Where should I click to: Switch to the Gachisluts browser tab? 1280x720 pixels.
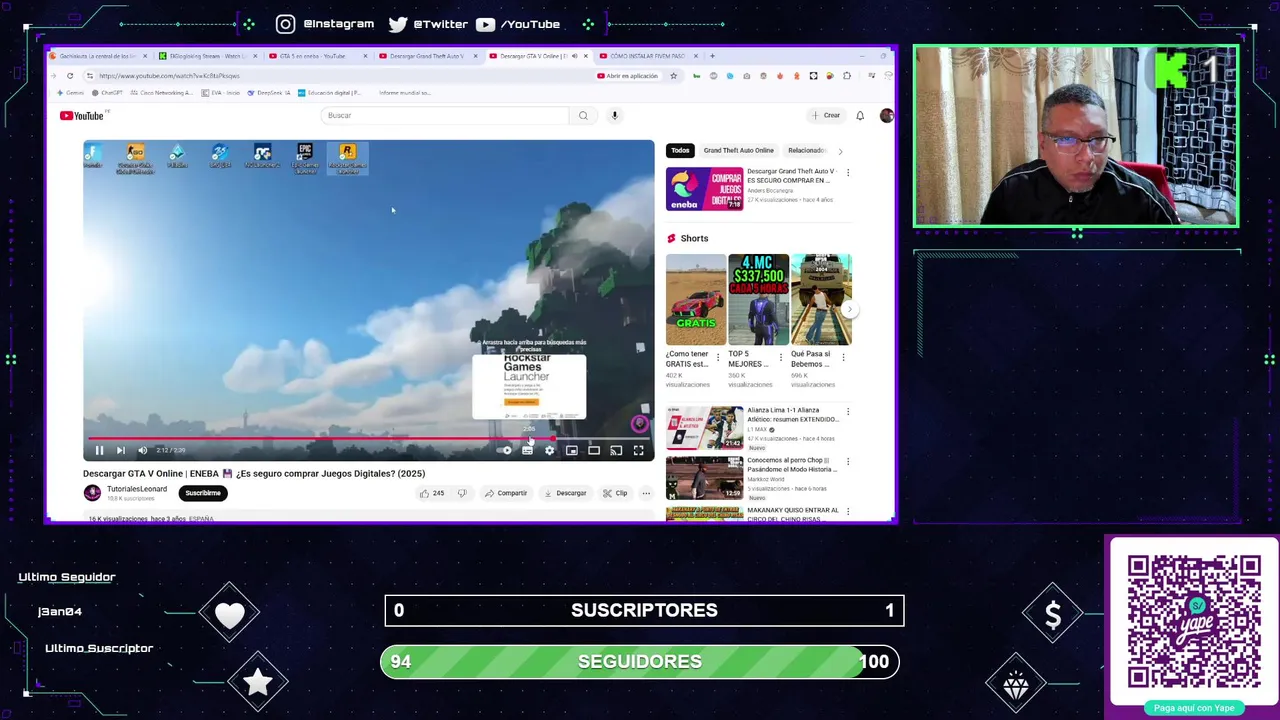tap(97, 56)
